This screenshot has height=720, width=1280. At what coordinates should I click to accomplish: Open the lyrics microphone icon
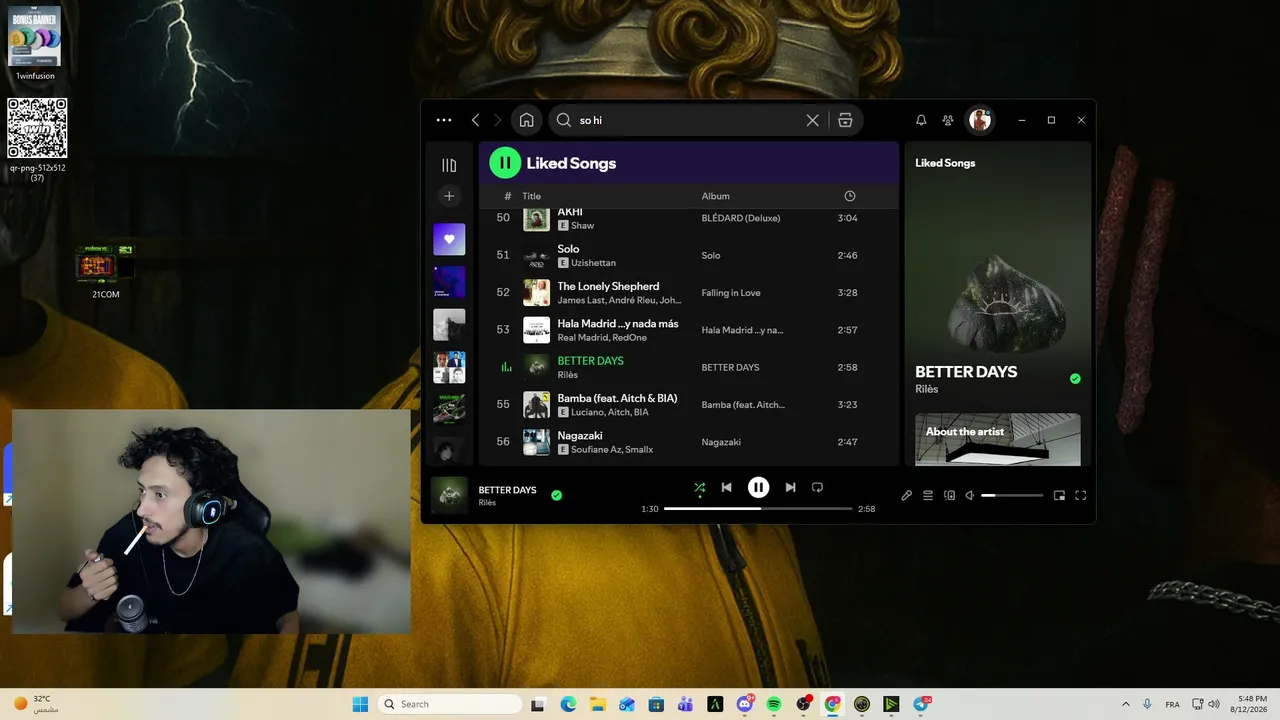[907, 495]
